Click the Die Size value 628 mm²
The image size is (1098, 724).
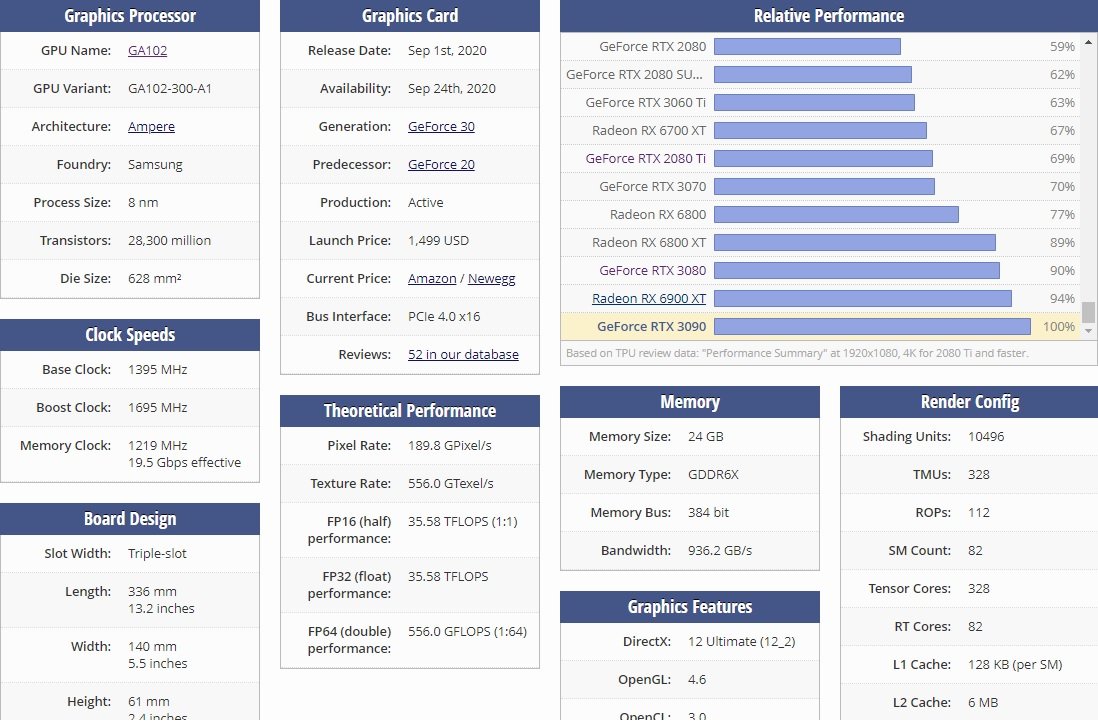[x=154, y=278]
